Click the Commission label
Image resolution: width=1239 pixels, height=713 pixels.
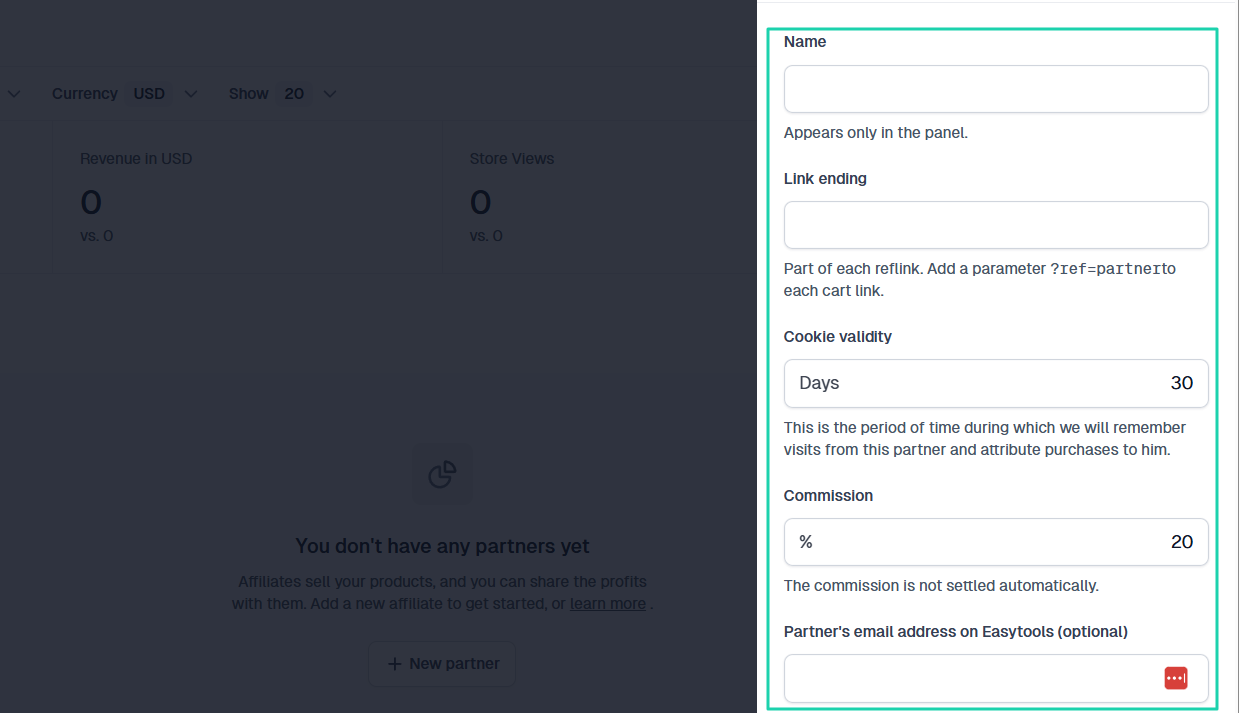click(828, 496)
